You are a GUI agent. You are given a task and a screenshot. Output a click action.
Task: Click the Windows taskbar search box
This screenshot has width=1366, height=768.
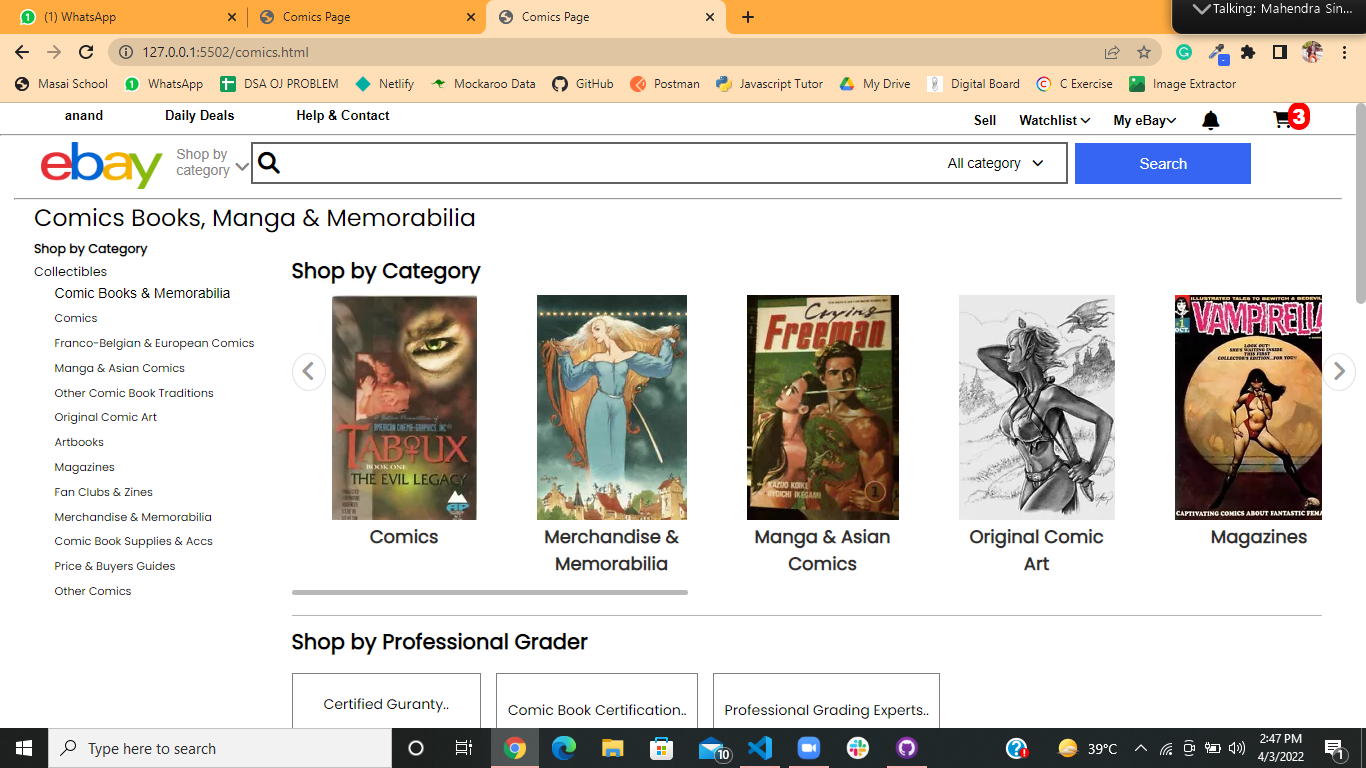(220, 748)
